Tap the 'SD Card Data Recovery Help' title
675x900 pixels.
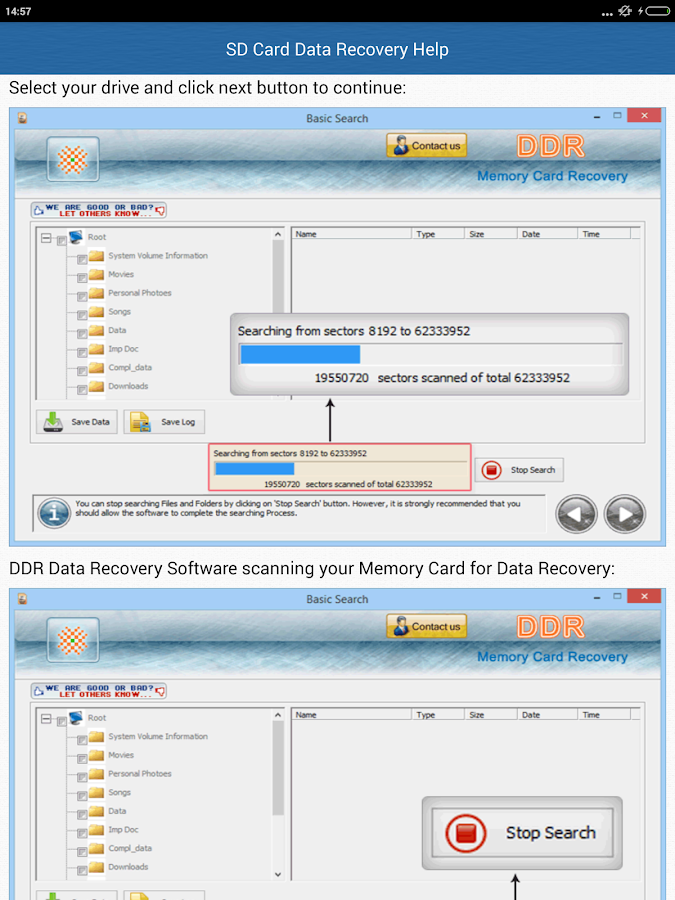coord(337,49)
